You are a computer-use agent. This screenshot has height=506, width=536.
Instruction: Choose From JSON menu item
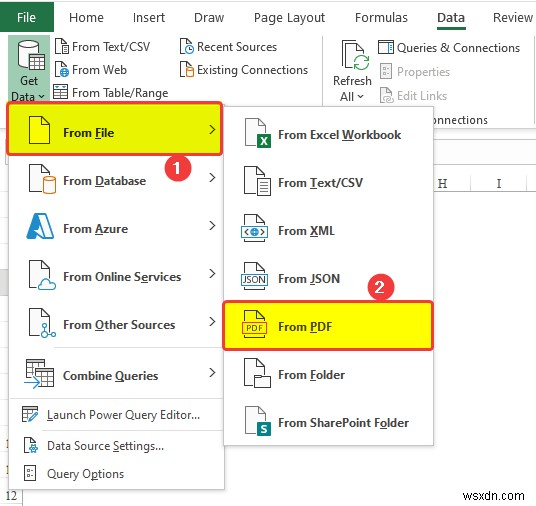tap(329, 277)
